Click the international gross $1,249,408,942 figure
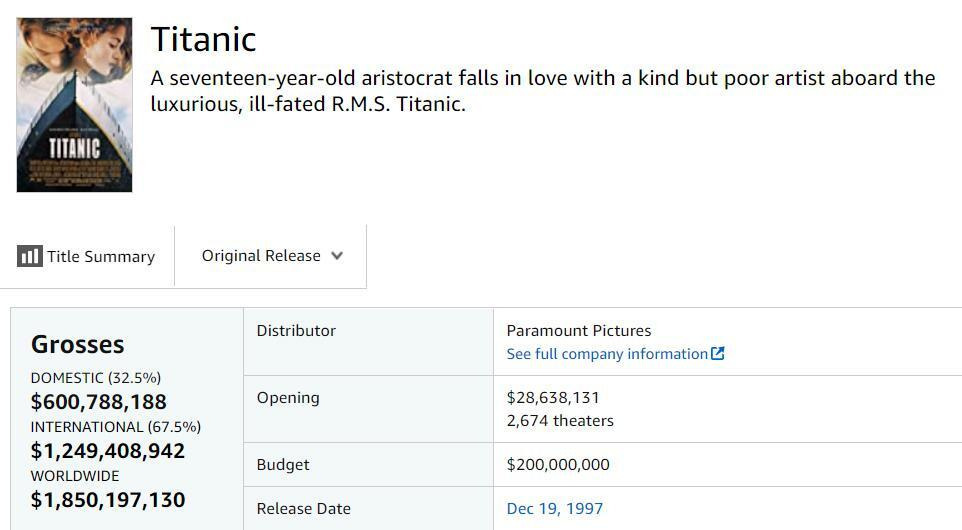Image resolution: width=962 pixels, height=530 pixels. coord(108,451)
